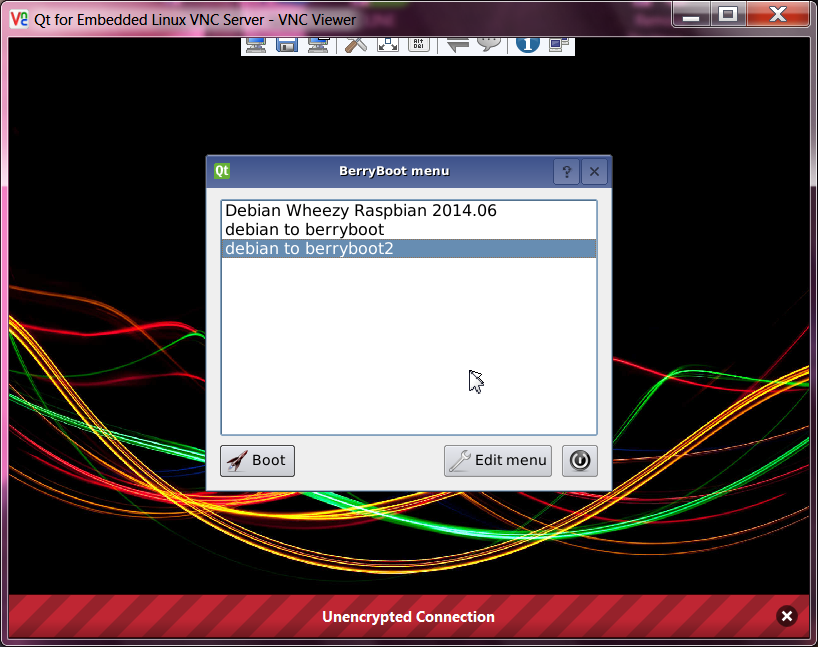Show connection information blue icon
Image resolution: width=818 pixels, height=647 pixels.
528,44
